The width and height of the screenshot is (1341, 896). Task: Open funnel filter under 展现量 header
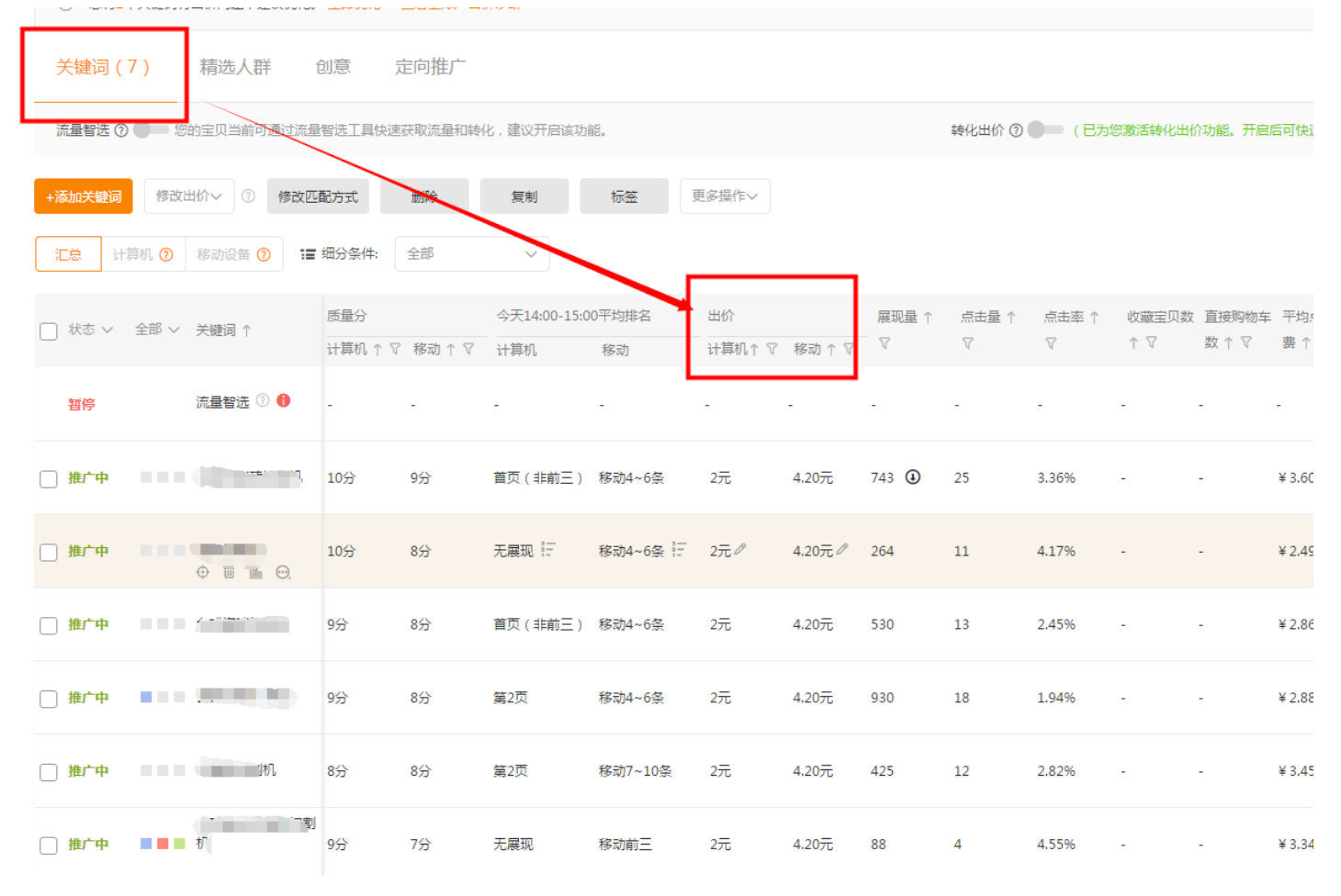click(885, 343)
